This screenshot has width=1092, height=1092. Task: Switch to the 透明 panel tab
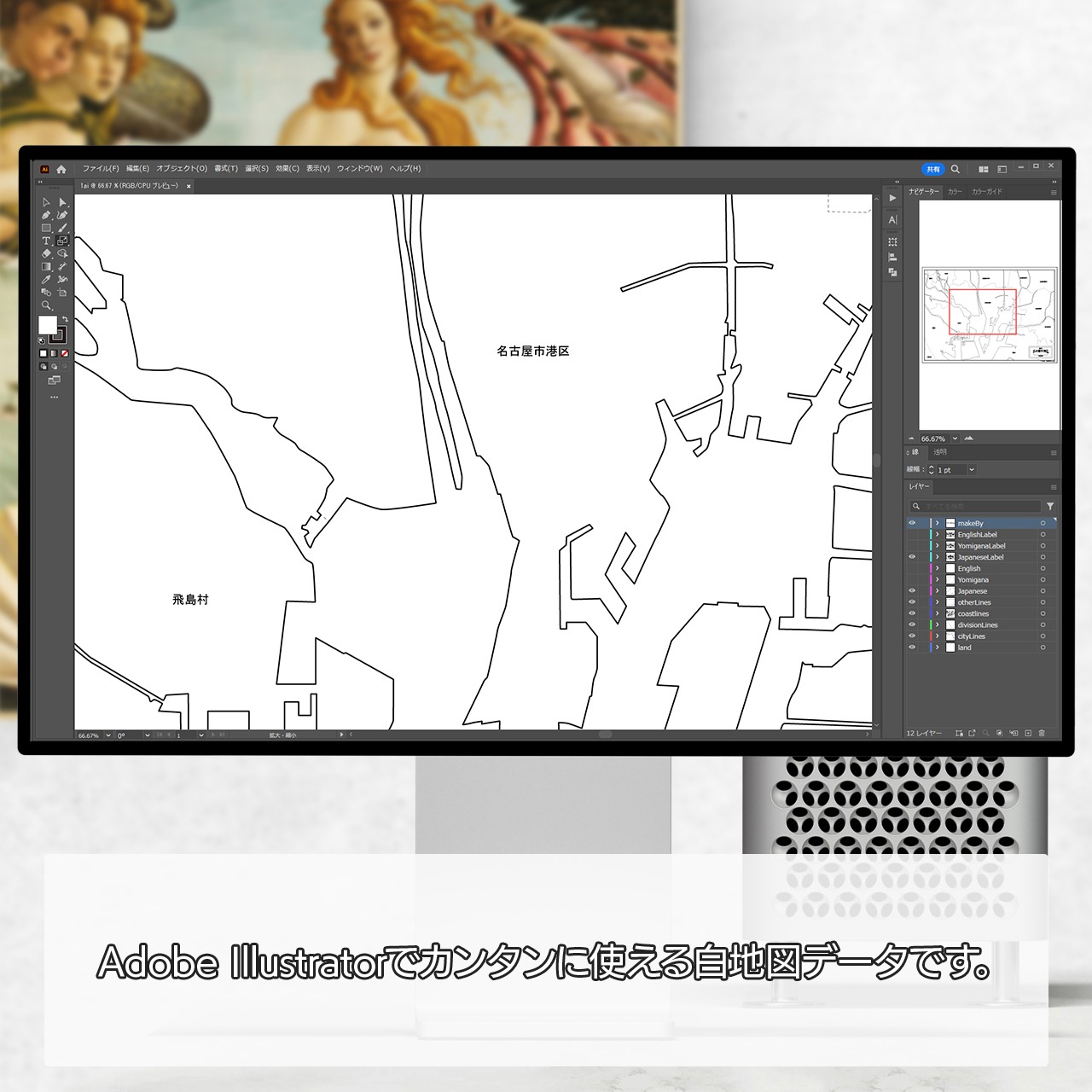pos(940,452)
